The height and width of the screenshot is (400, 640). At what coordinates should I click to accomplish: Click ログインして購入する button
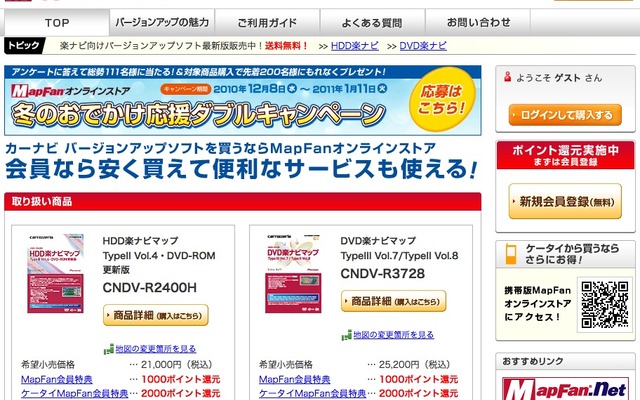(565, 115)
